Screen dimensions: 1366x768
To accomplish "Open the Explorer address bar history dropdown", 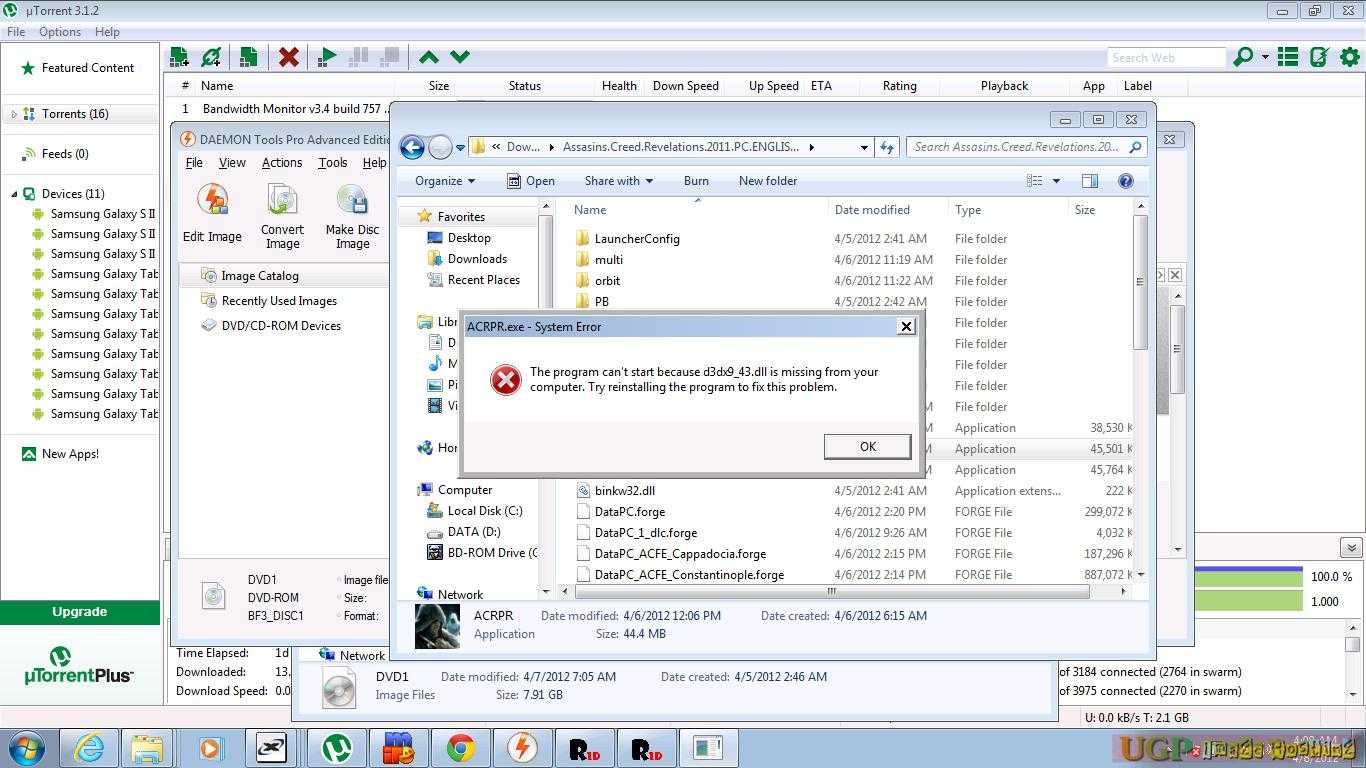I will (864, 147).
